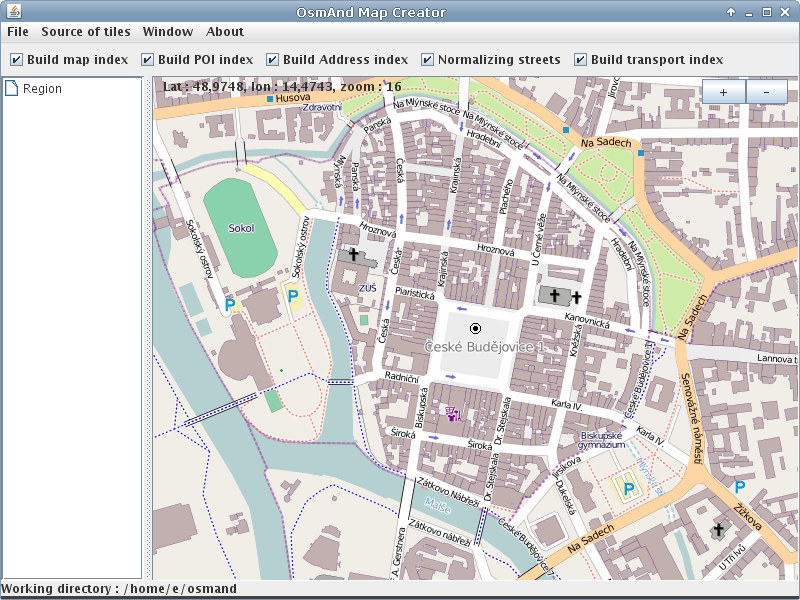Click the blue bus stop marker at Husova
Viewport: 800px width, 600px height.
(x=270, y=98)
